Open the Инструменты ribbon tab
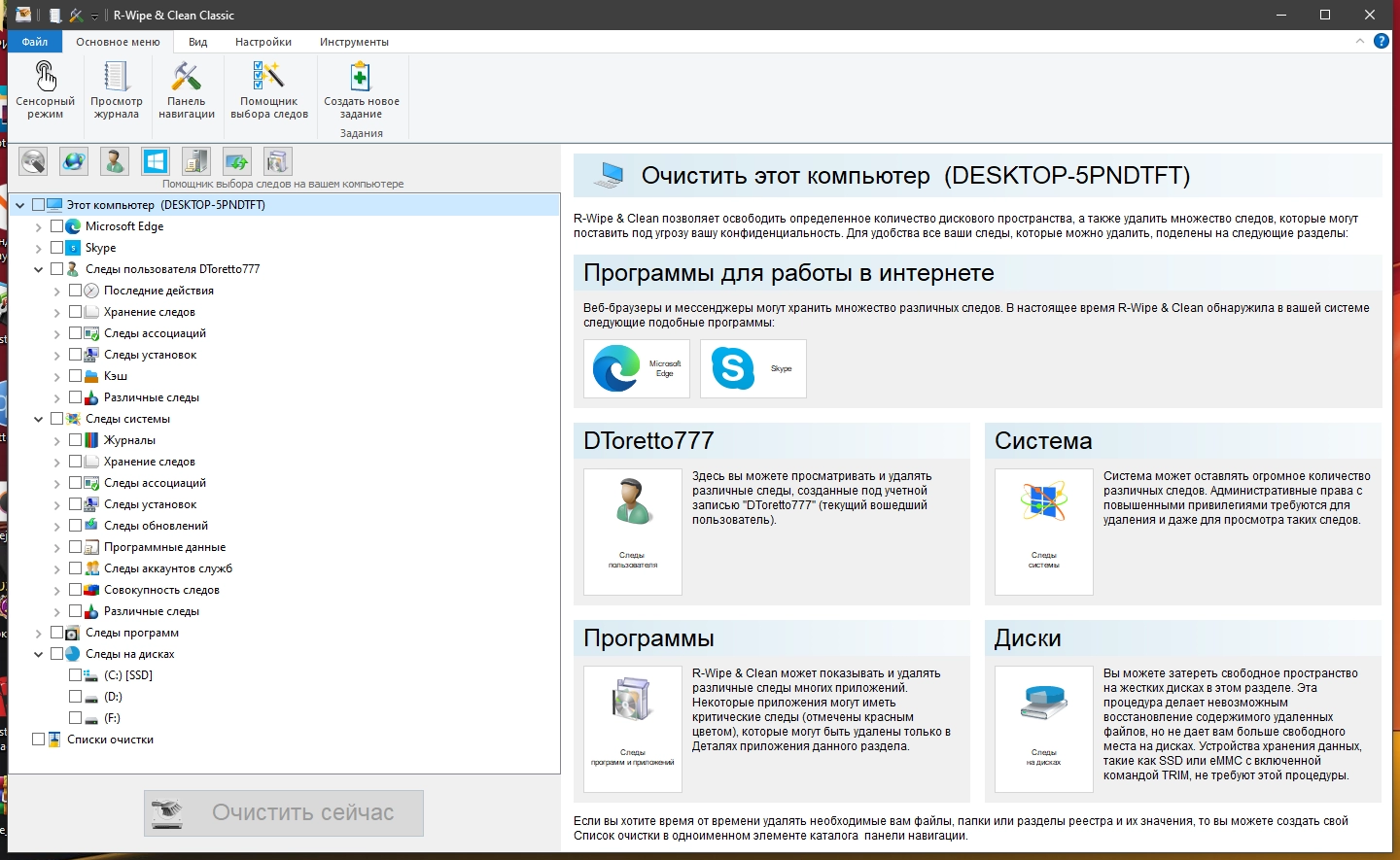Viewport: 1400px width, 860px height. 354,42
